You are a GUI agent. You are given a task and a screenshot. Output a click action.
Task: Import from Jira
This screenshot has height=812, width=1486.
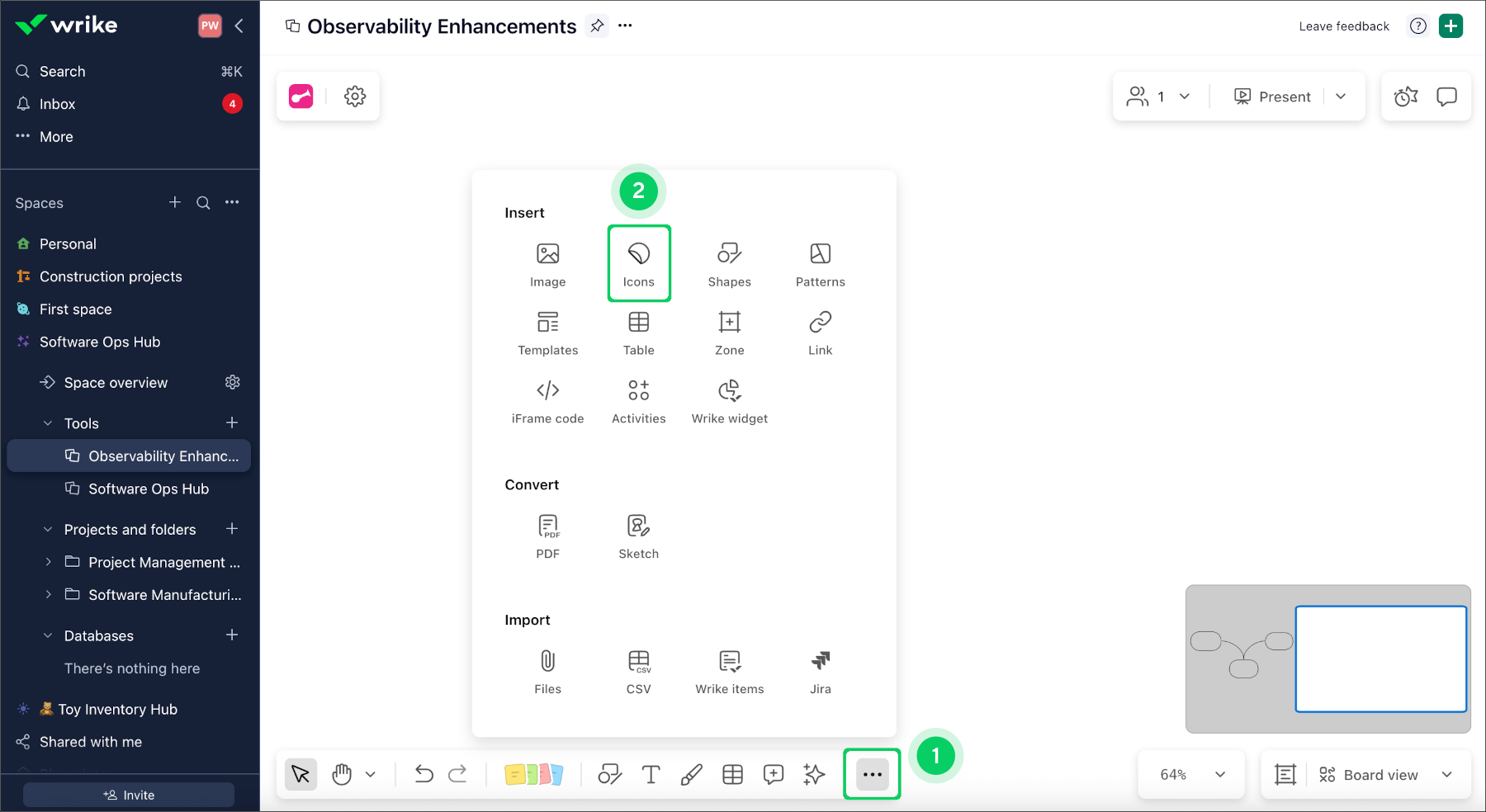pyautogui.click(x=821, y=672)
